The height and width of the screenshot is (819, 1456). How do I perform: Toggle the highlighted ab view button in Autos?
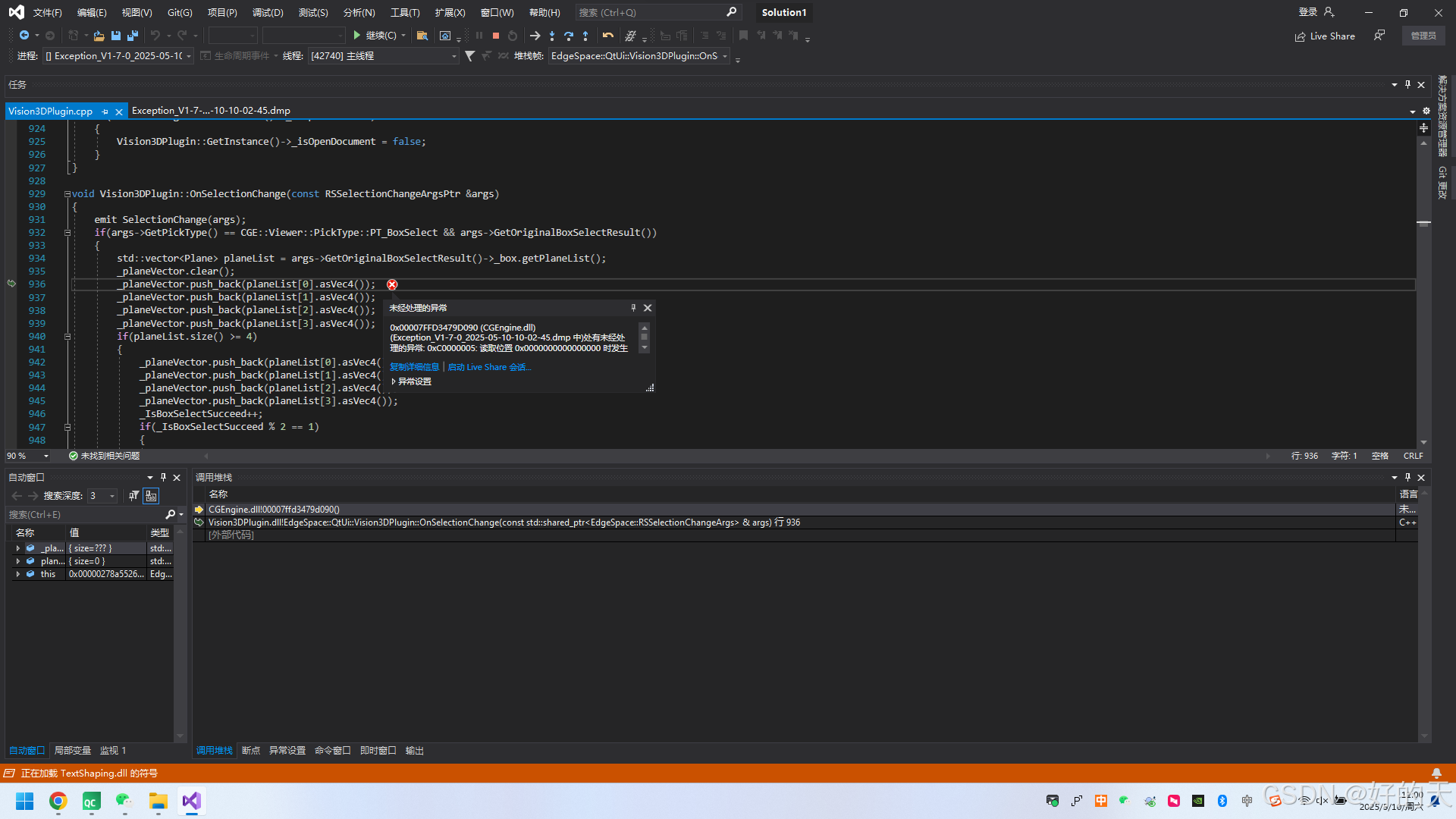click(x=151, y=496)
